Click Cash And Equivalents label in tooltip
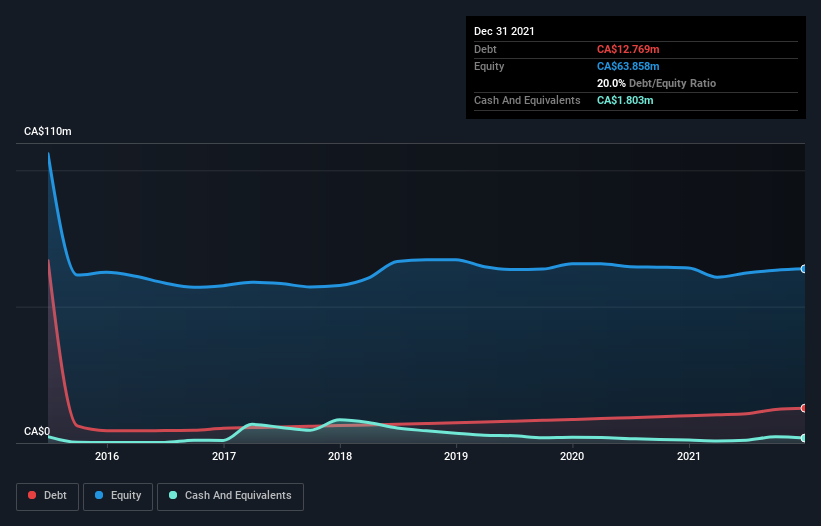This screenshot has width=821, height=526. (x=527, y=100)
